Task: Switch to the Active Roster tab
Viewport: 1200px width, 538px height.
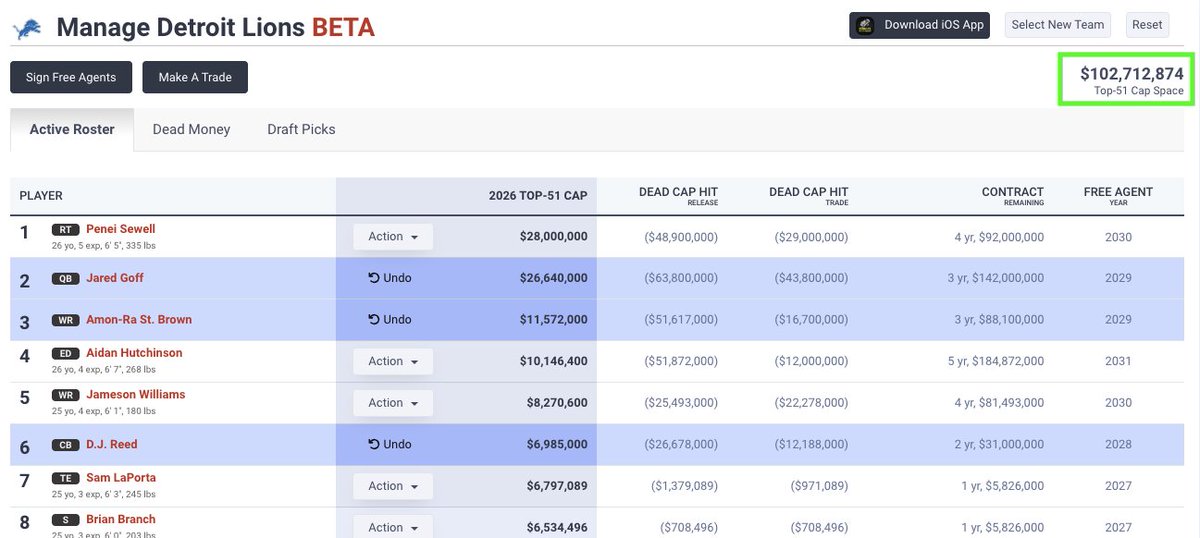Action: [72, 130]
